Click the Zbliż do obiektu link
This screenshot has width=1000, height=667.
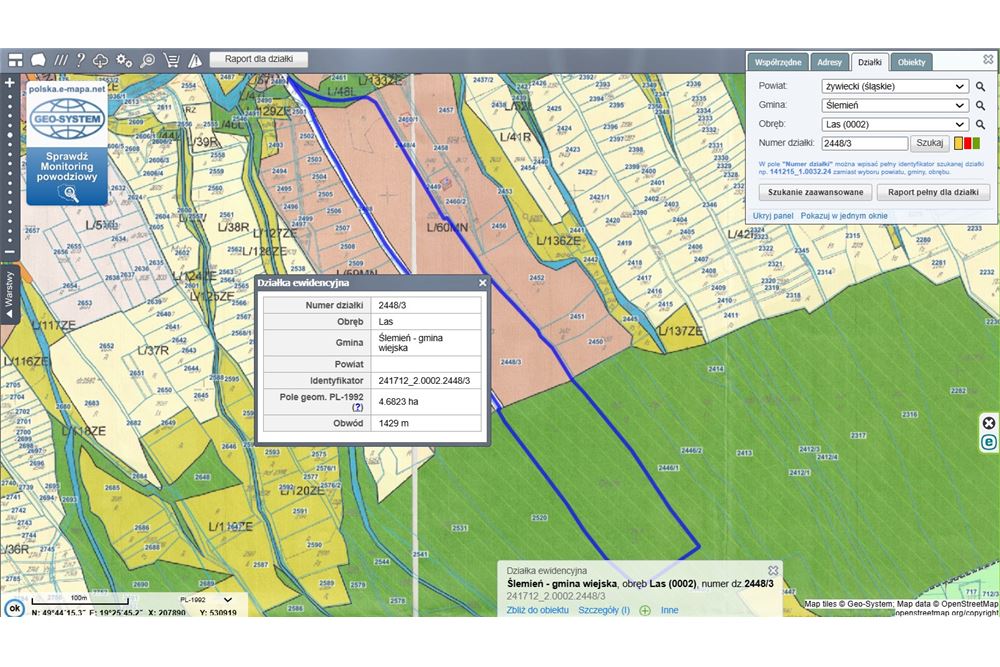pyautogui.click(x=538, y=610)
